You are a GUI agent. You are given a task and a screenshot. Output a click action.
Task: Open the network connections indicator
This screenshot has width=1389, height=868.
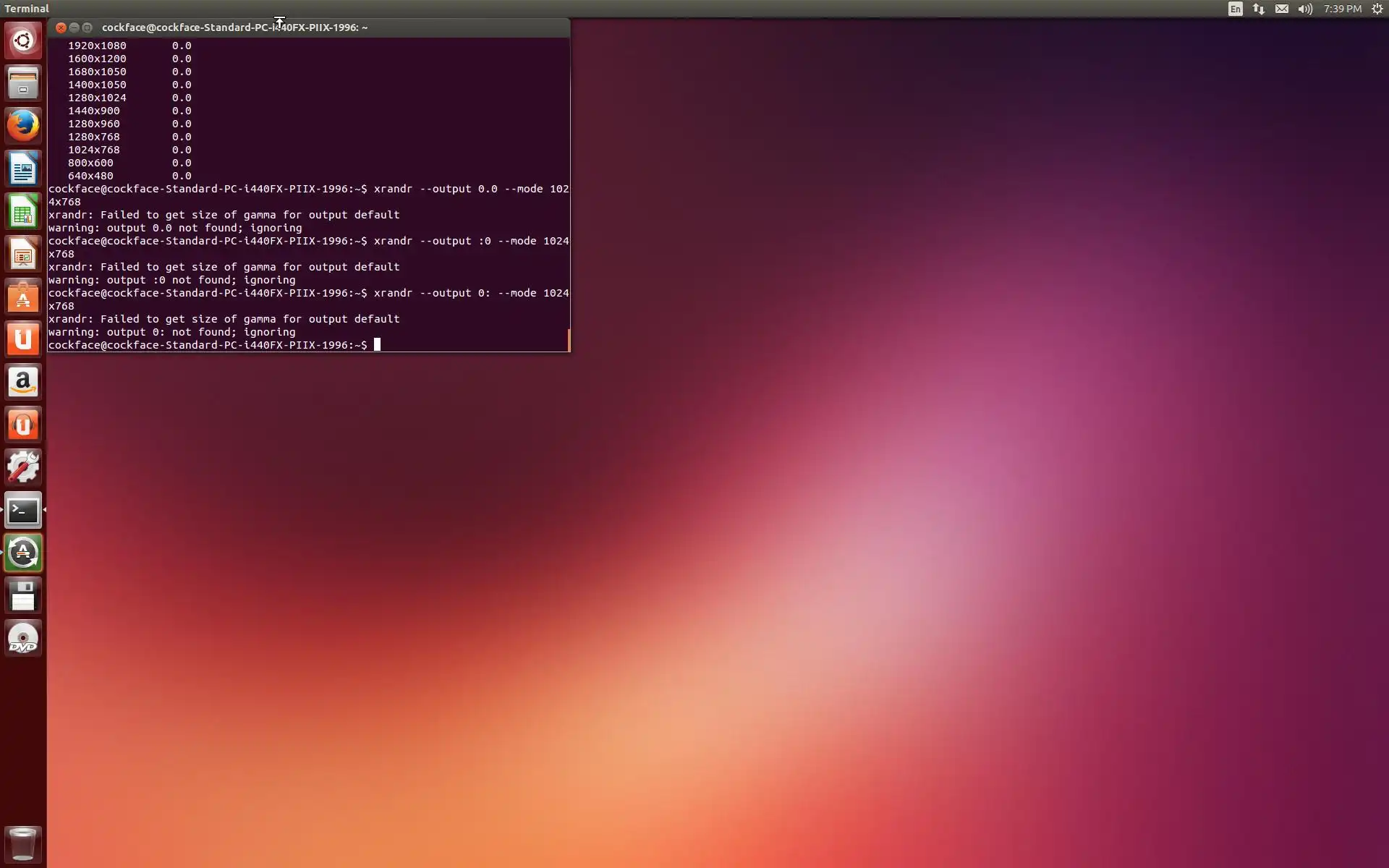coord(1259,9)
